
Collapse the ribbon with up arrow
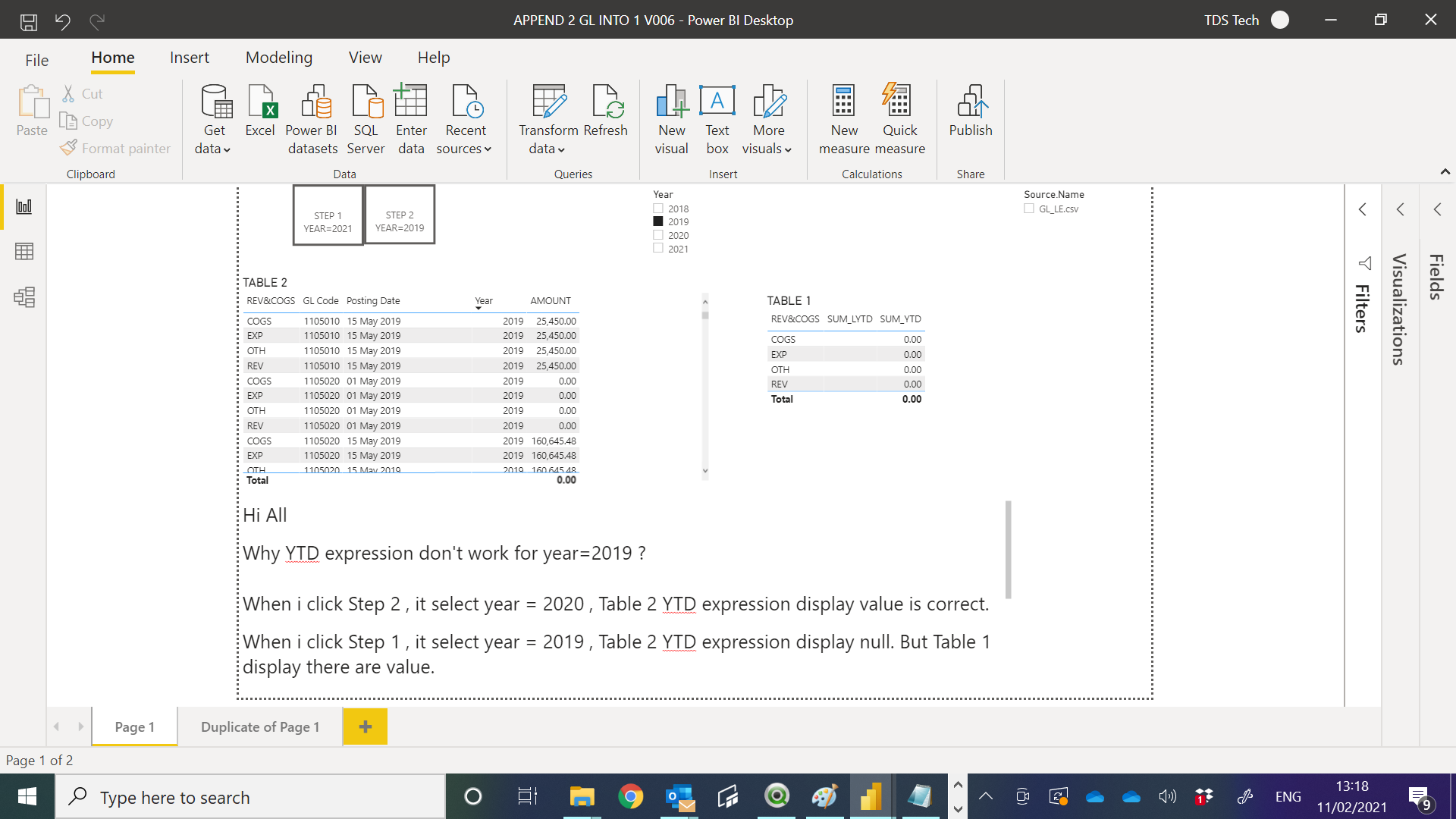[x=1445, y=172]
